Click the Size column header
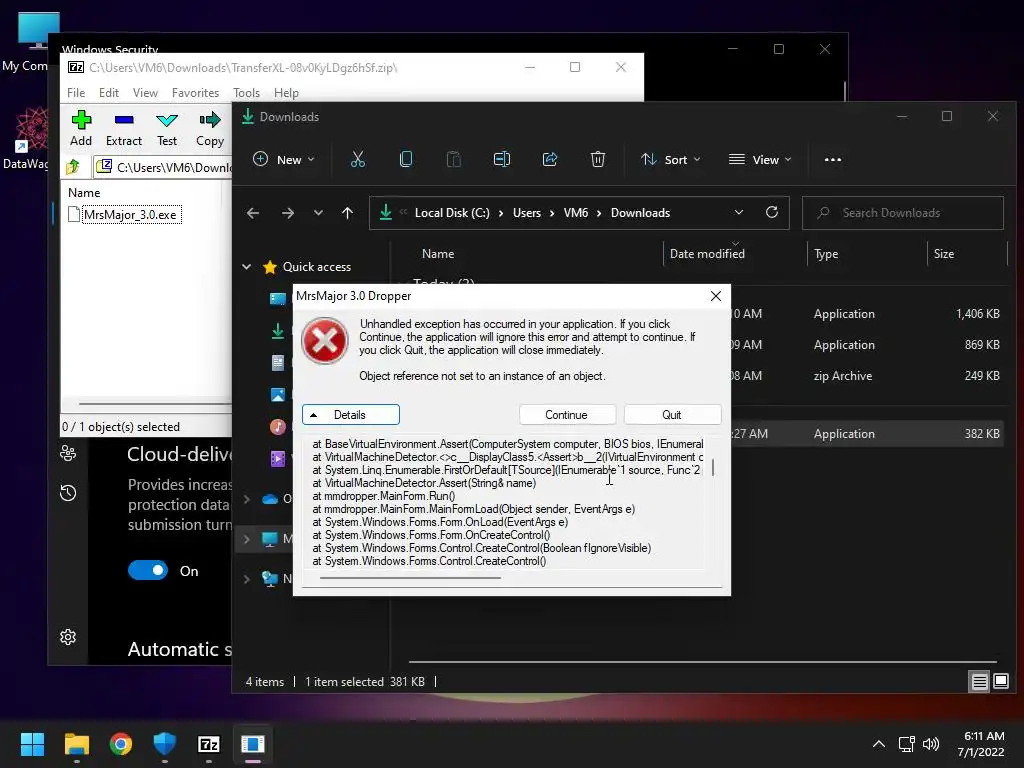This screenshot has height=768, width=1024. point(944,253)
